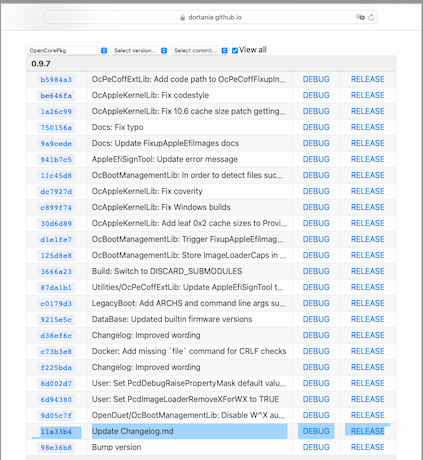Download DEBUG build for Fix codestyle row

click(316, 95)
